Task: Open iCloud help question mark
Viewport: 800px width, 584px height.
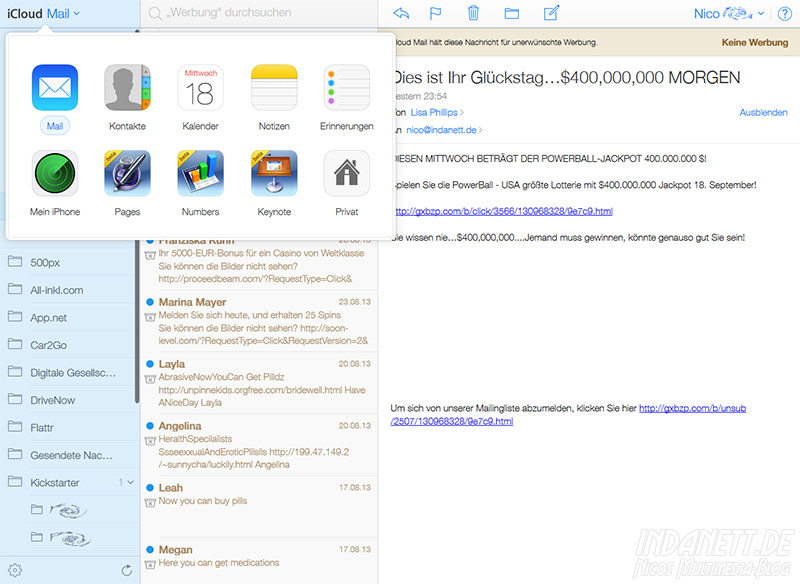Action: point(785,14)
